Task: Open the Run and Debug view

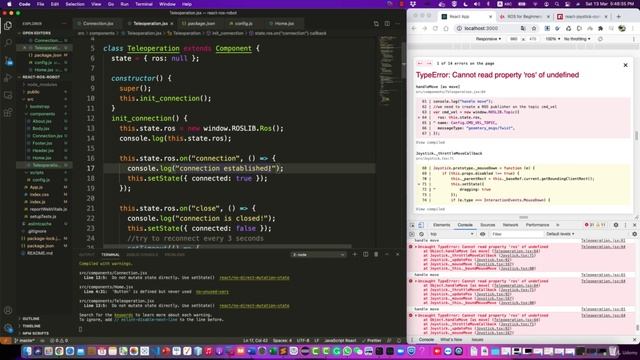Action: 8,78
